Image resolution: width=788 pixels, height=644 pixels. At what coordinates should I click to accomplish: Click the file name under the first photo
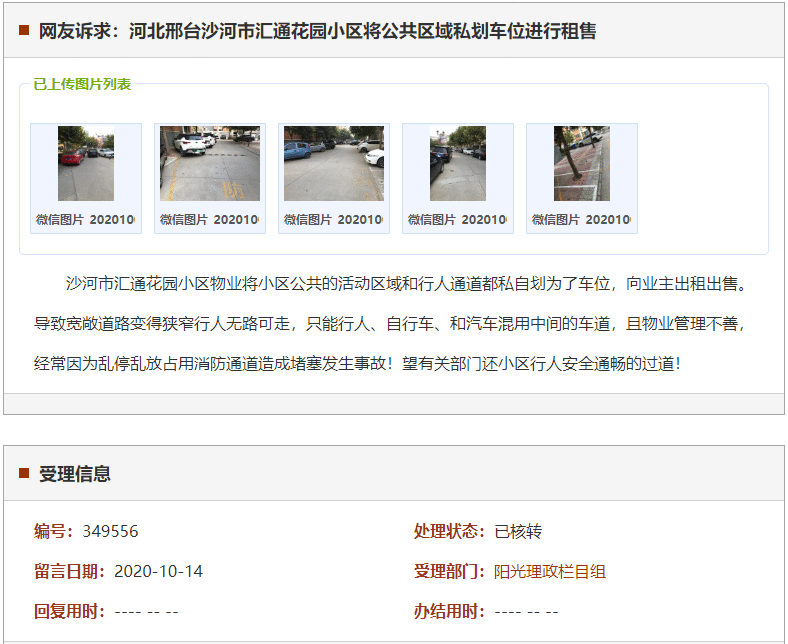85,220
